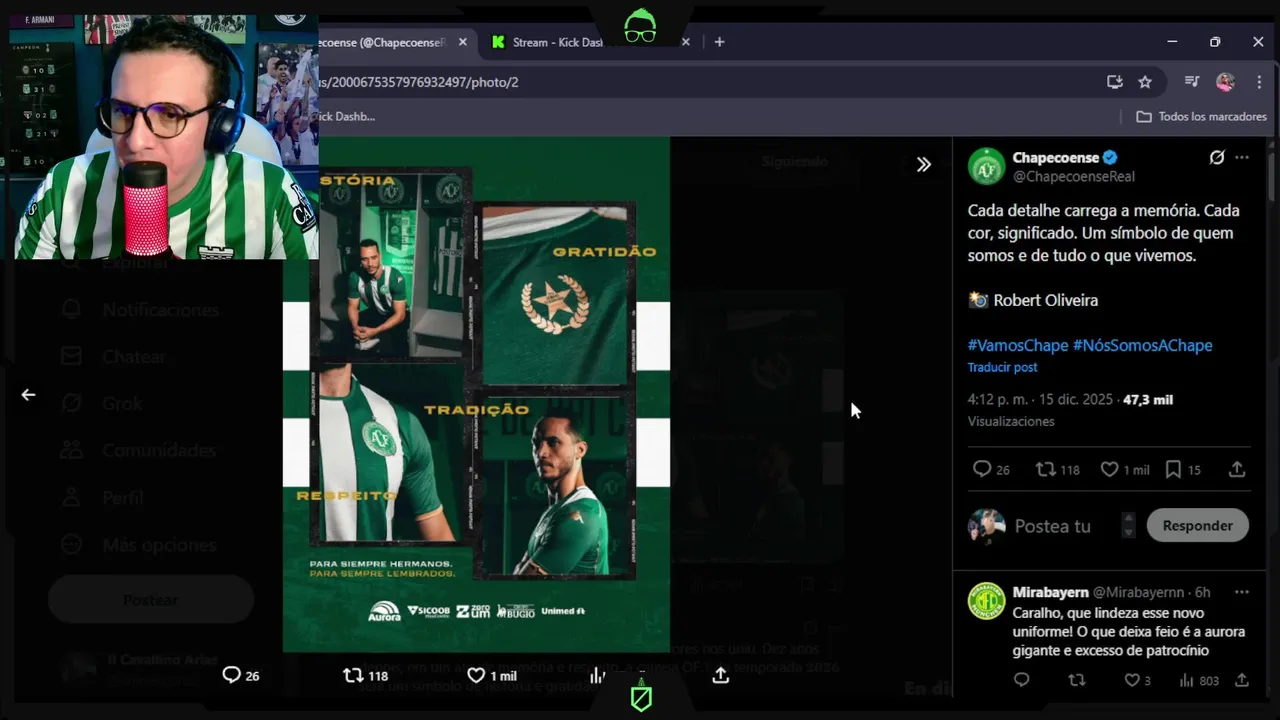
Task: Close the Chapecoense browser tab
Action: [x=462, y=42]
